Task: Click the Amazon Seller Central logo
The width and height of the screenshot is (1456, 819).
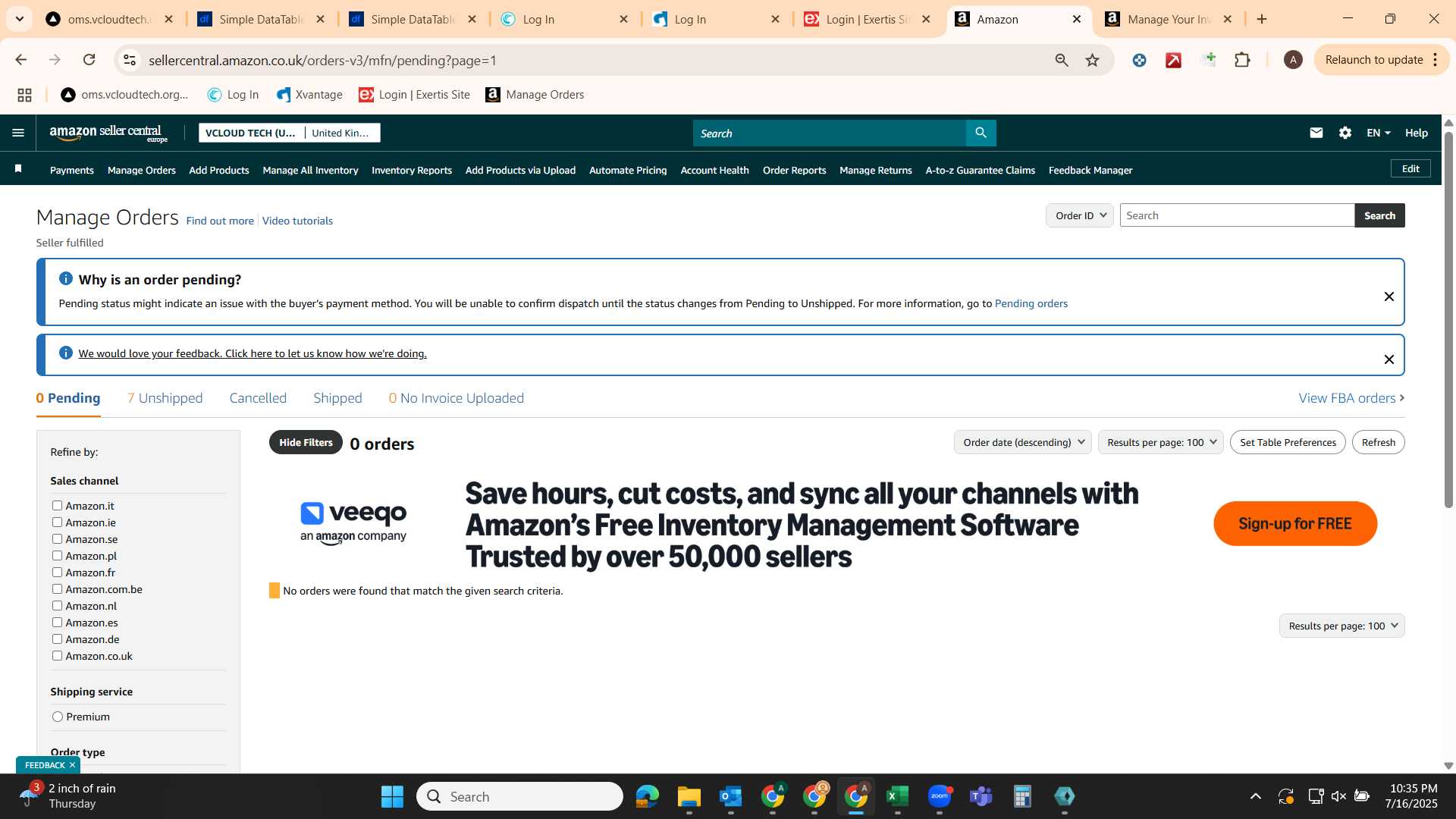Action: pyautogui.click(x=108, y=133)
